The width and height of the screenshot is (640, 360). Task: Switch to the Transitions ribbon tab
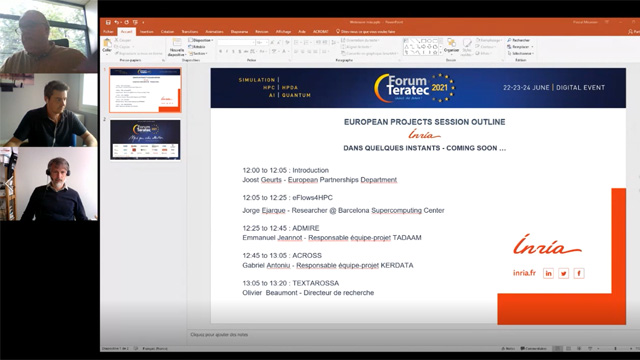189,31
